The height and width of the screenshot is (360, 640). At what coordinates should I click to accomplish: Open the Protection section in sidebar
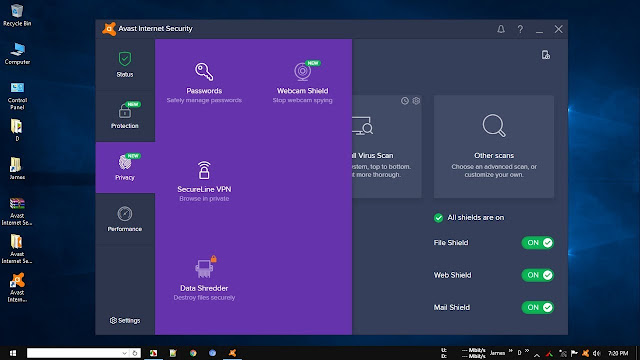(x=125, y=116)
